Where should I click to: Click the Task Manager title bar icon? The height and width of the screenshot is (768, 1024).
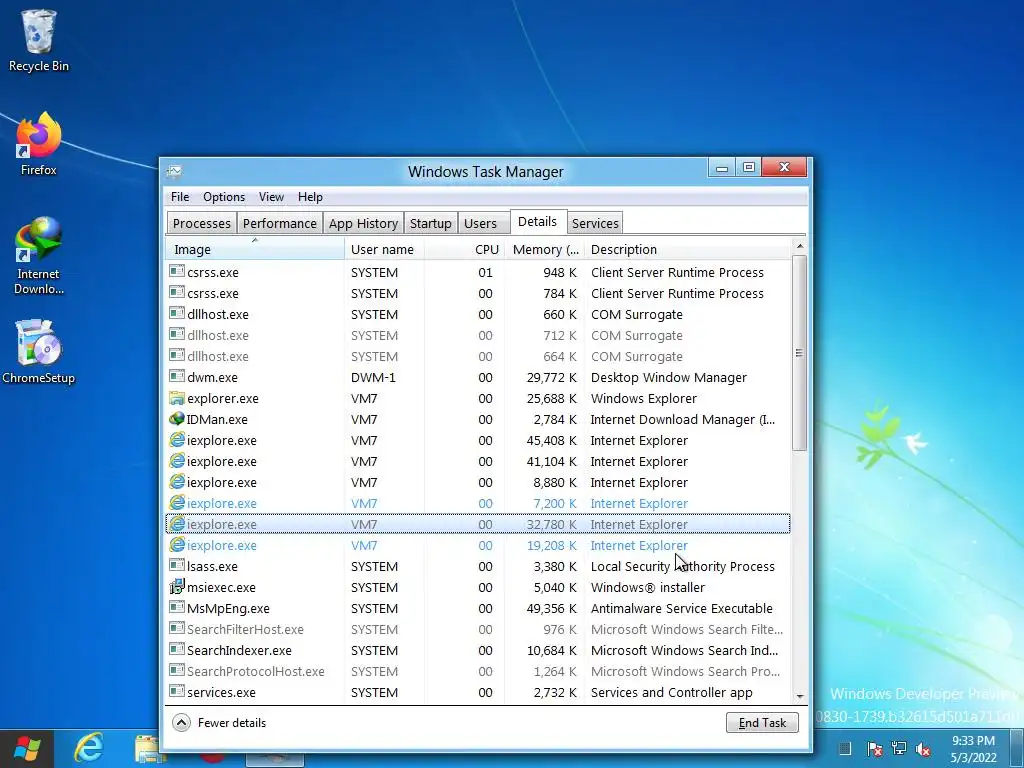tap(174, 172)
